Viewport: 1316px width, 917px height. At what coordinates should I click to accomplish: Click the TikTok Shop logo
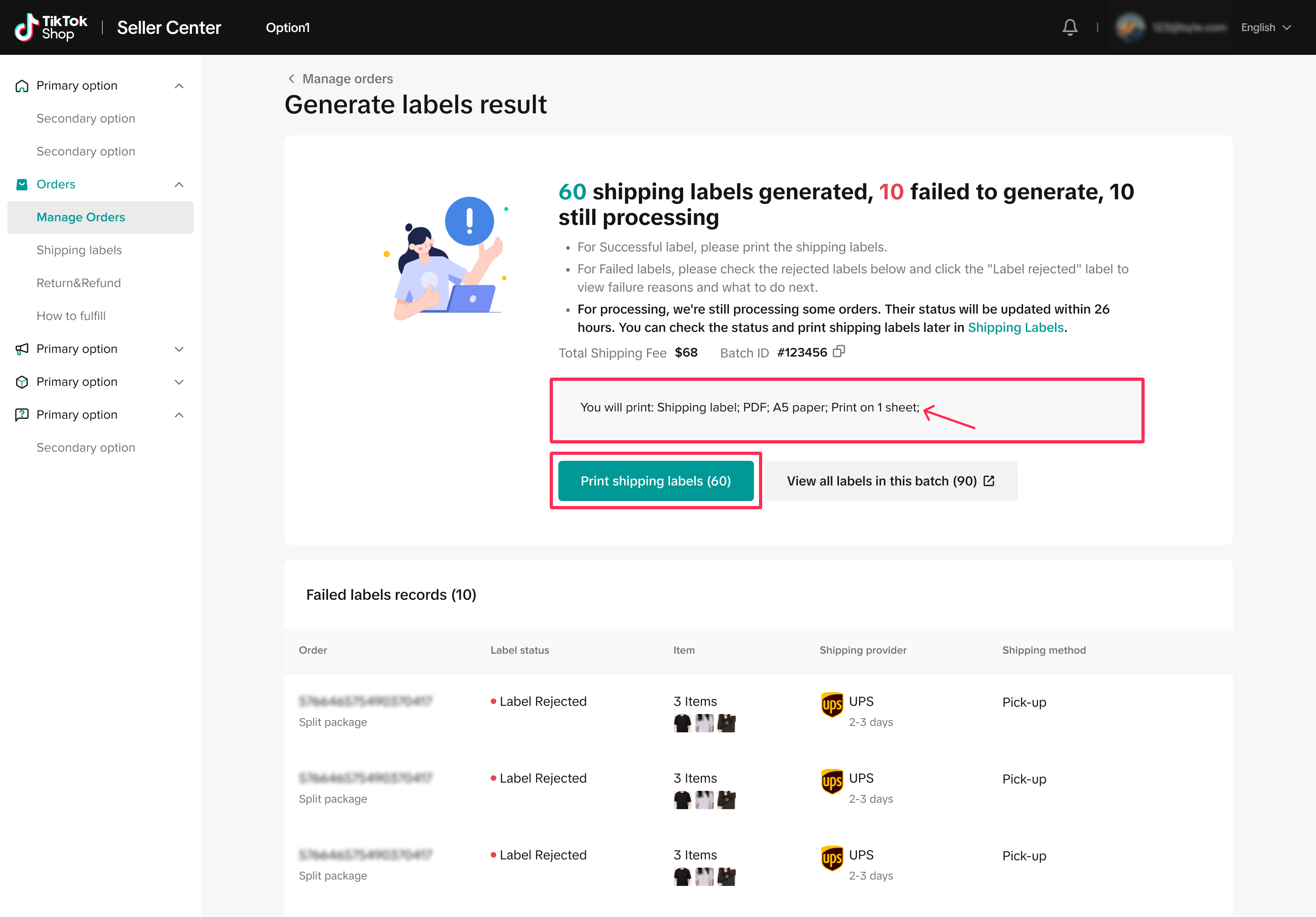pyautogui.click(x=50, y=27)
